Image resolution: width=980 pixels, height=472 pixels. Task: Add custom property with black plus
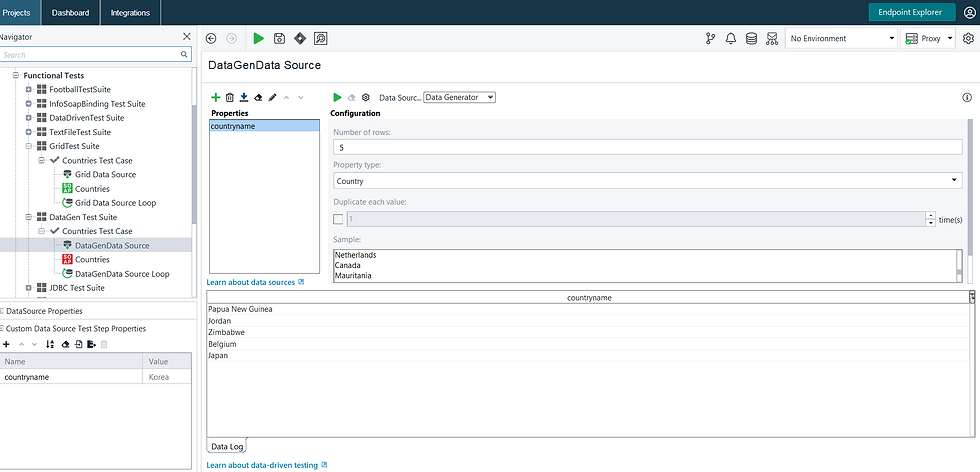click(x=6, y=344)
